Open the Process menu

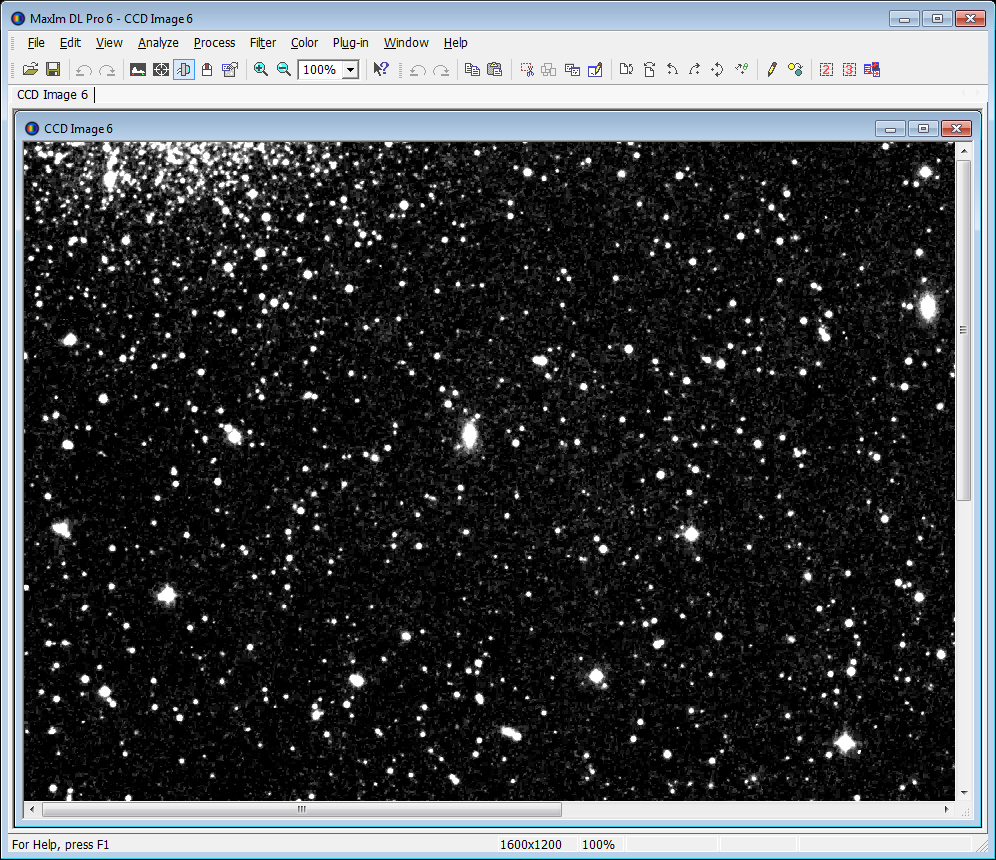[215, 43]
